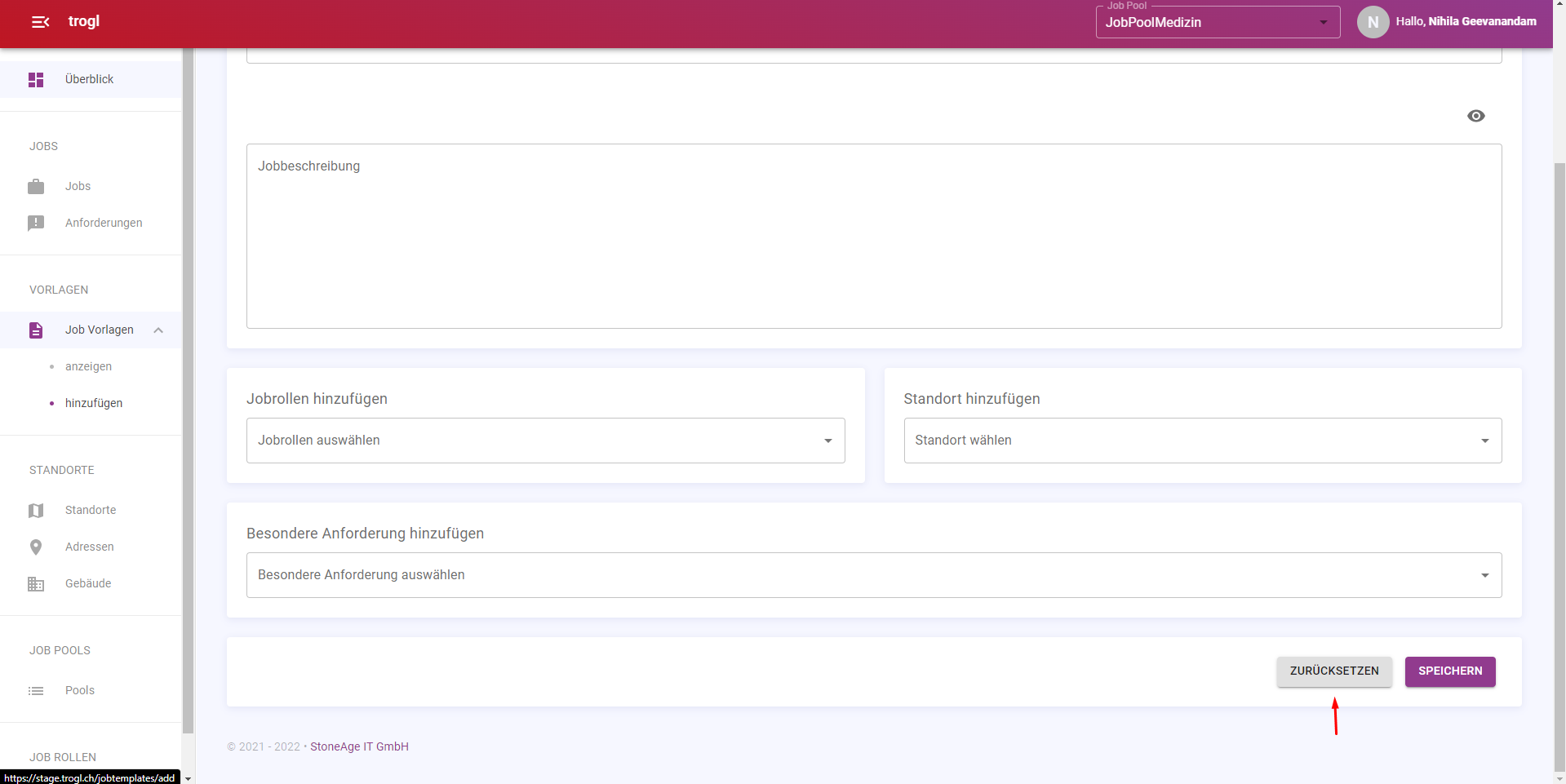
Task: Click the ZURÜCKSETZEN button
Action: point(1334,671)
